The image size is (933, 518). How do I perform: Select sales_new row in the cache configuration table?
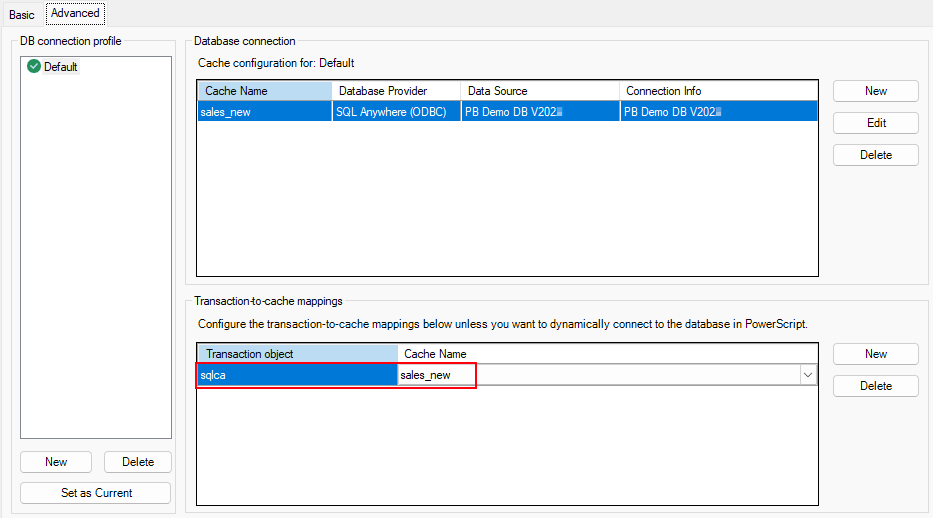click(264, 112)
